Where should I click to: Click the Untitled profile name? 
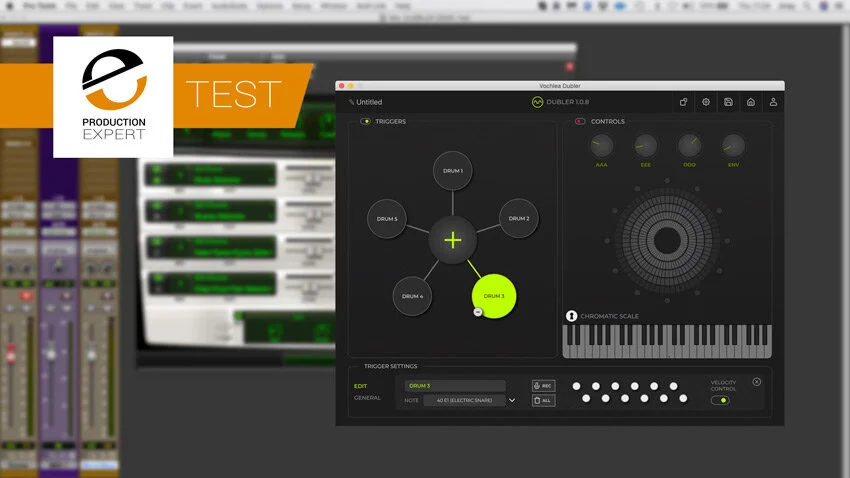369,102
